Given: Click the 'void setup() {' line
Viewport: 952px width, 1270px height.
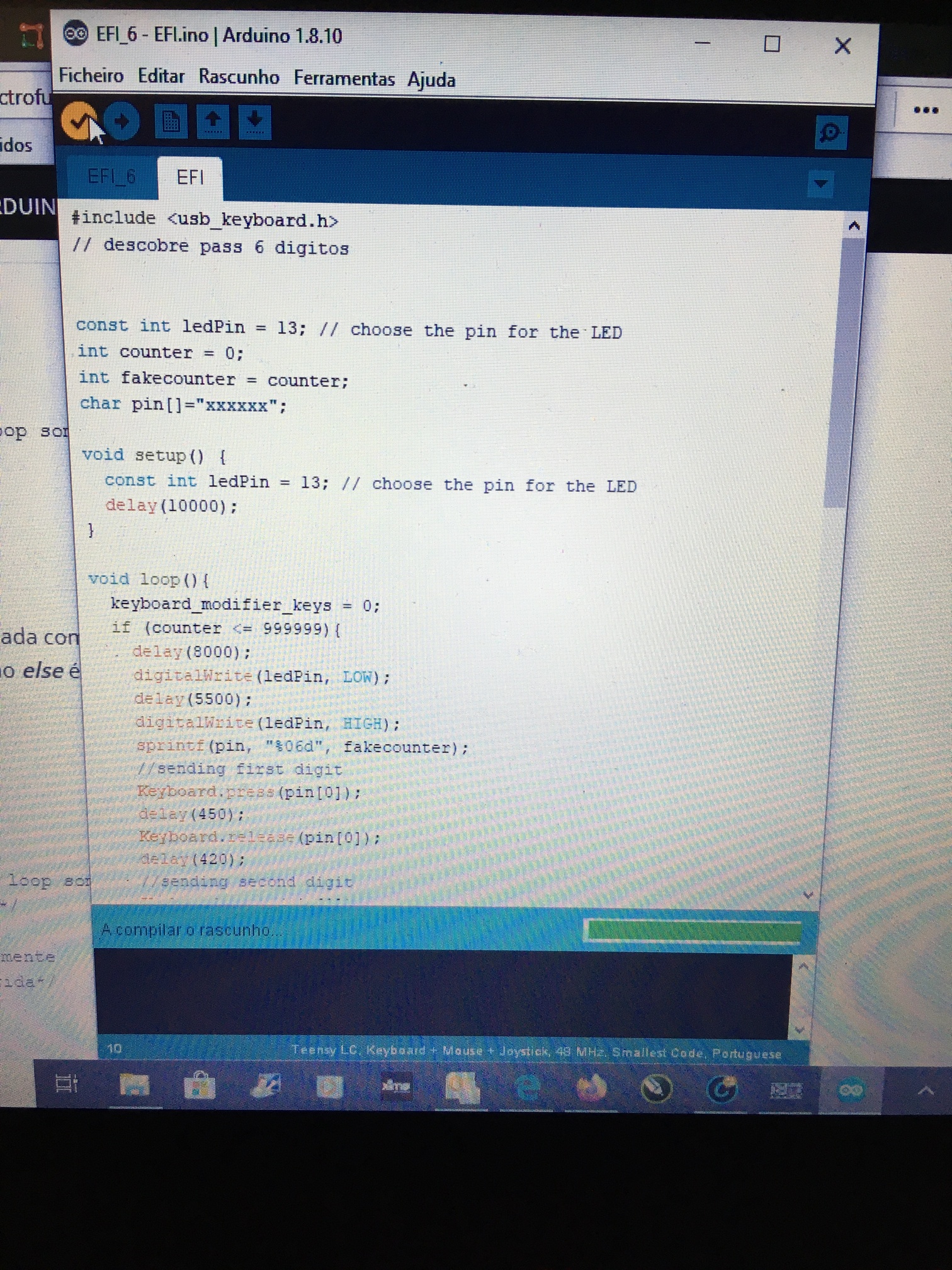Looking at the screenshot, I should 154,455.
